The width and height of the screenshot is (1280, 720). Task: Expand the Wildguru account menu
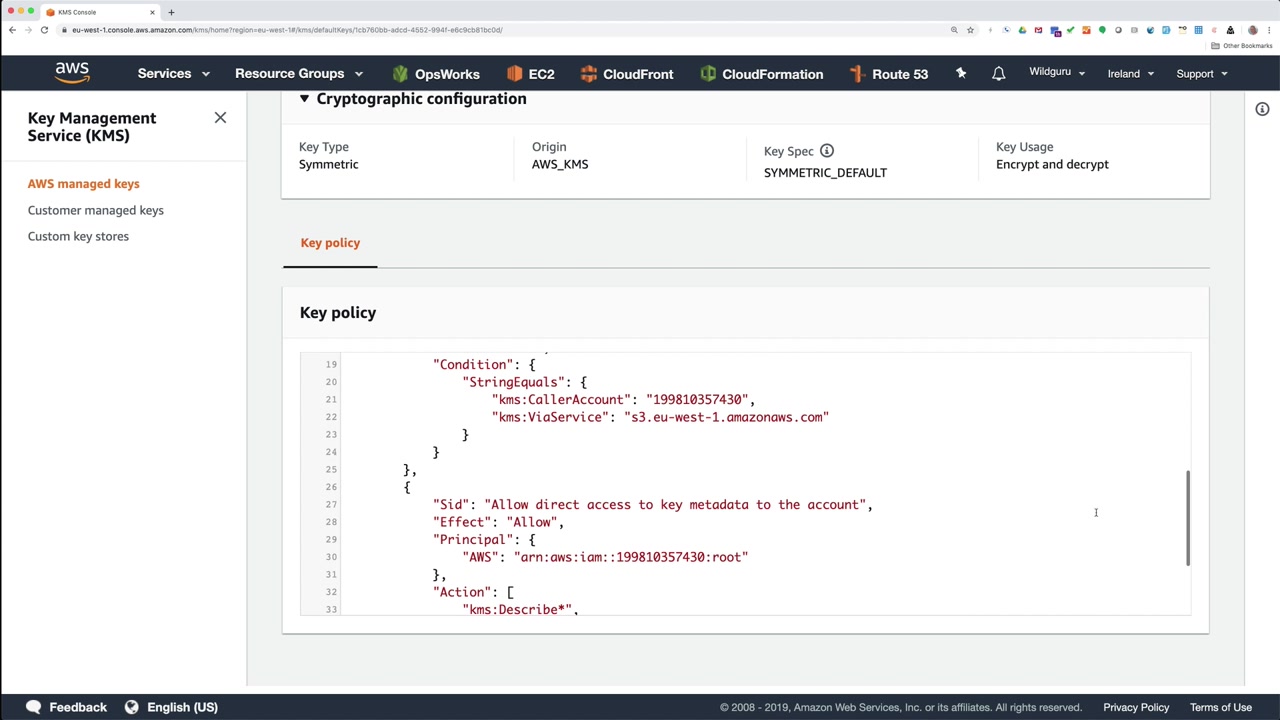point(1056,72)
